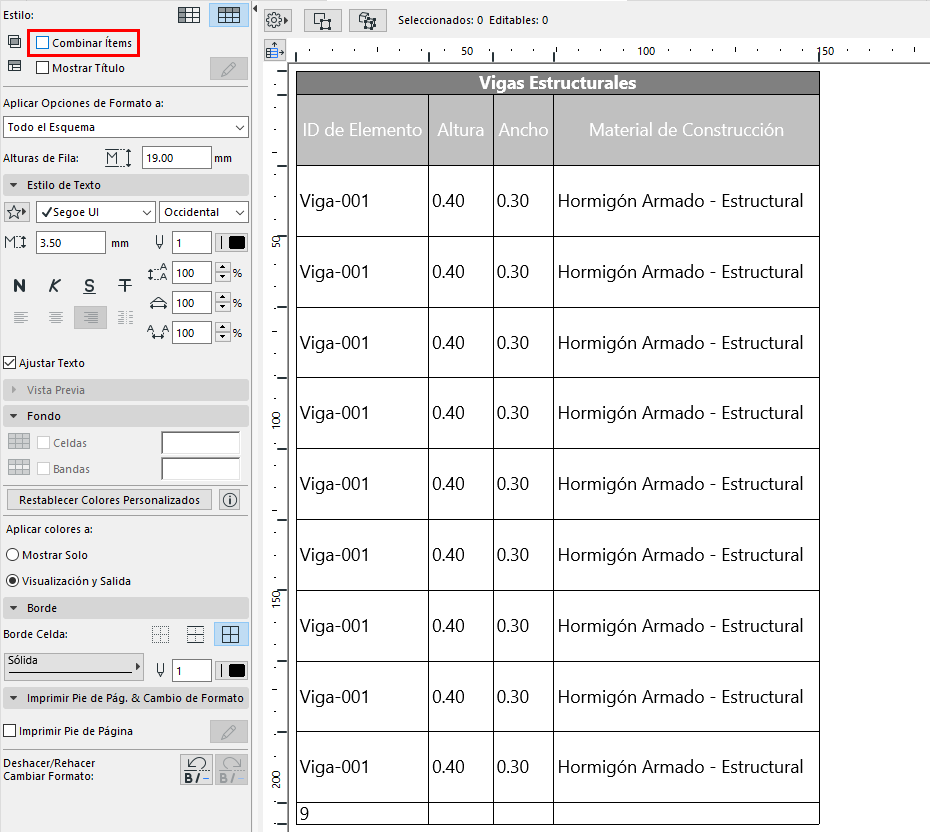Click the total cell showing 9
Screen dimensions: 930x832
pyautogui.click(x=362, y=814)
